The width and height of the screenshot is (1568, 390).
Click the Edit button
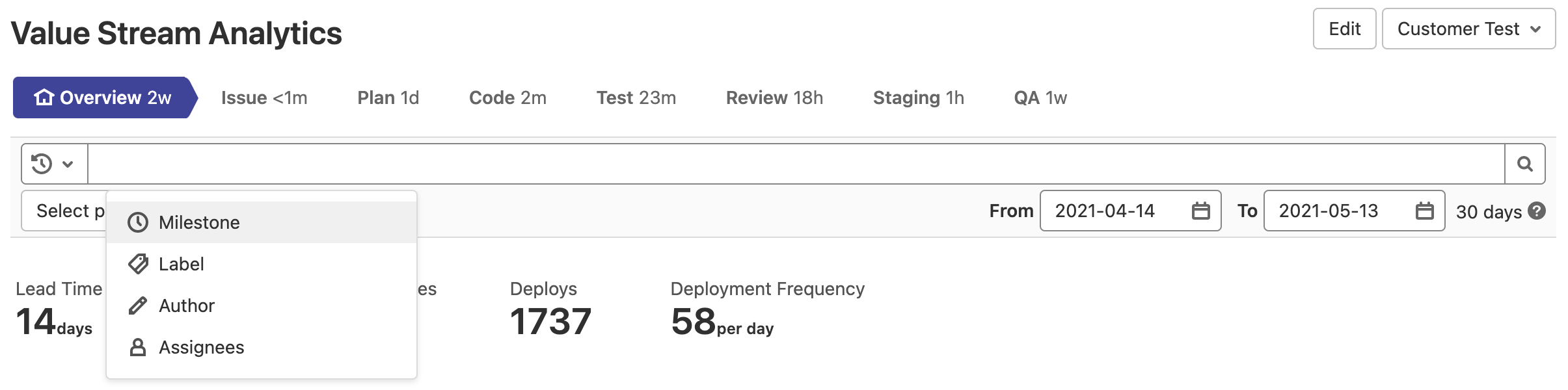[x=1344, y=29]
